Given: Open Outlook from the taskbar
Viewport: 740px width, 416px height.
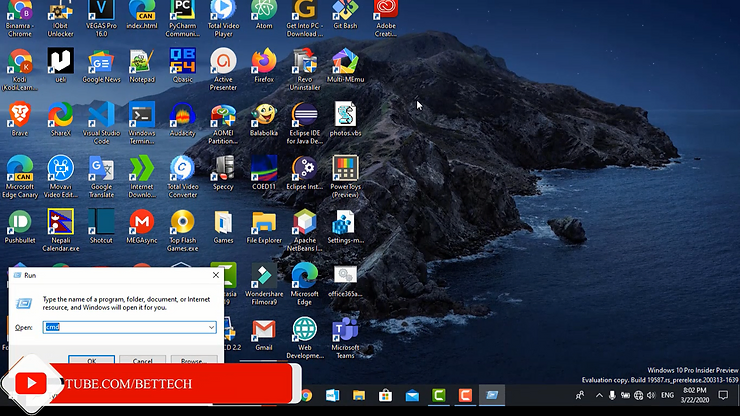Looking at the screenshot, I should point(333,395).
